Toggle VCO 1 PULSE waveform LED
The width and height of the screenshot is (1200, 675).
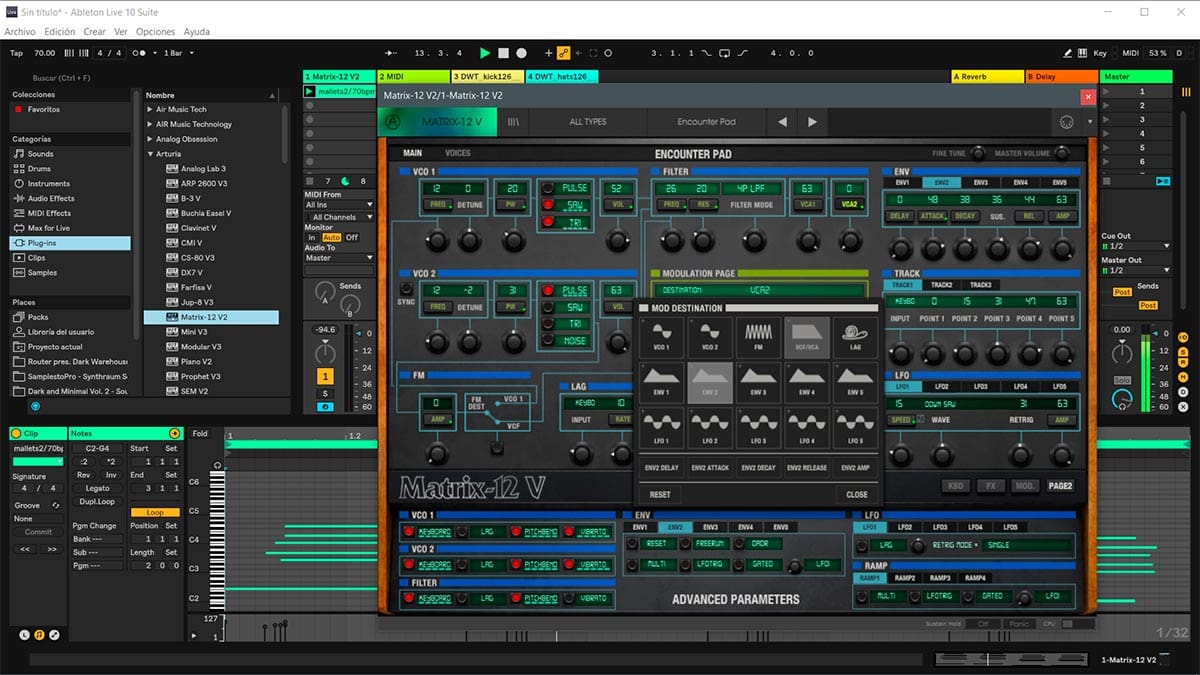(x=548, y=188)
